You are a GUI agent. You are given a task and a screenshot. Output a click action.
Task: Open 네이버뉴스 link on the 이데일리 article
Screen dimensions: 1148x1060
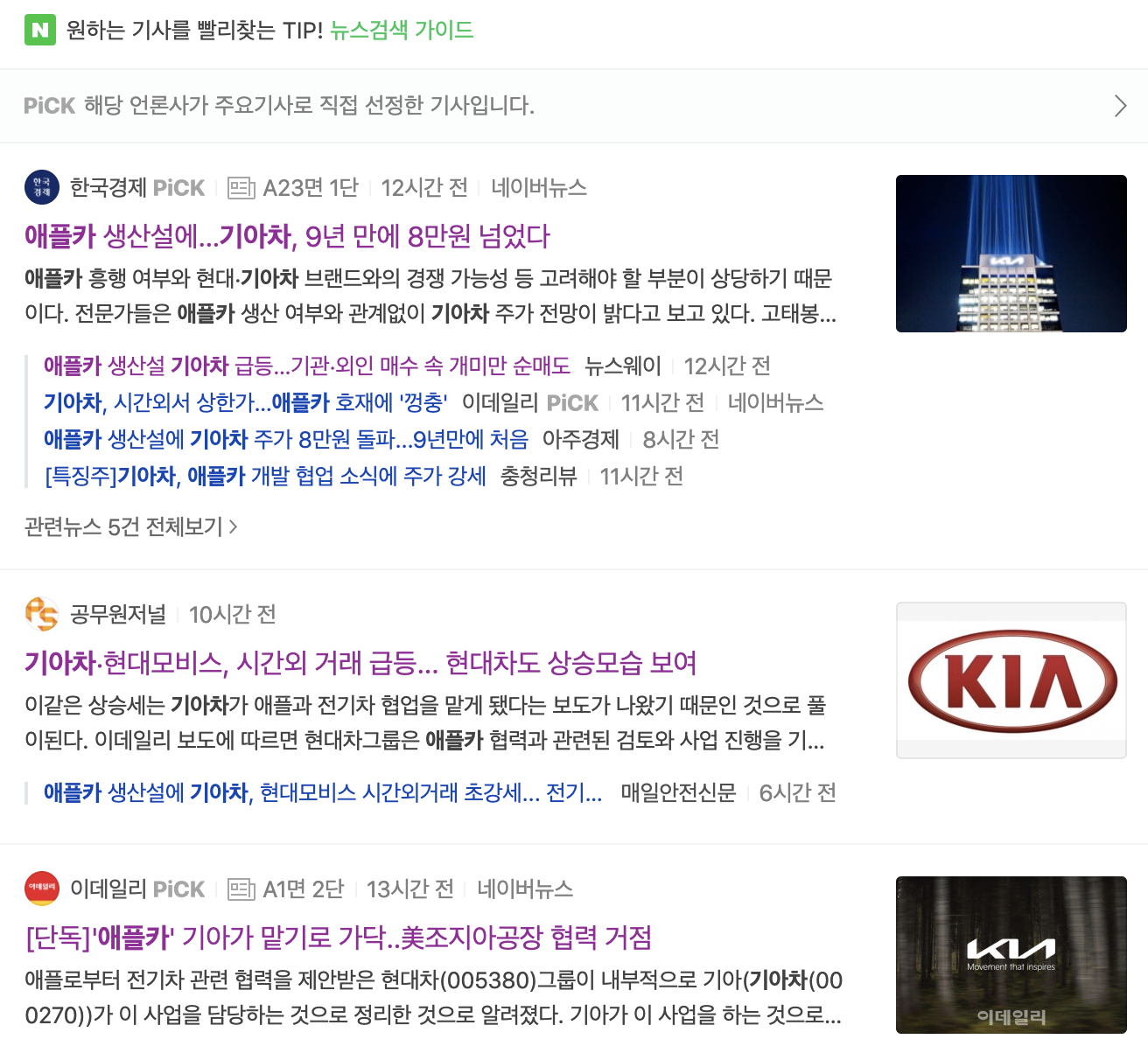(x=525, y=889)
